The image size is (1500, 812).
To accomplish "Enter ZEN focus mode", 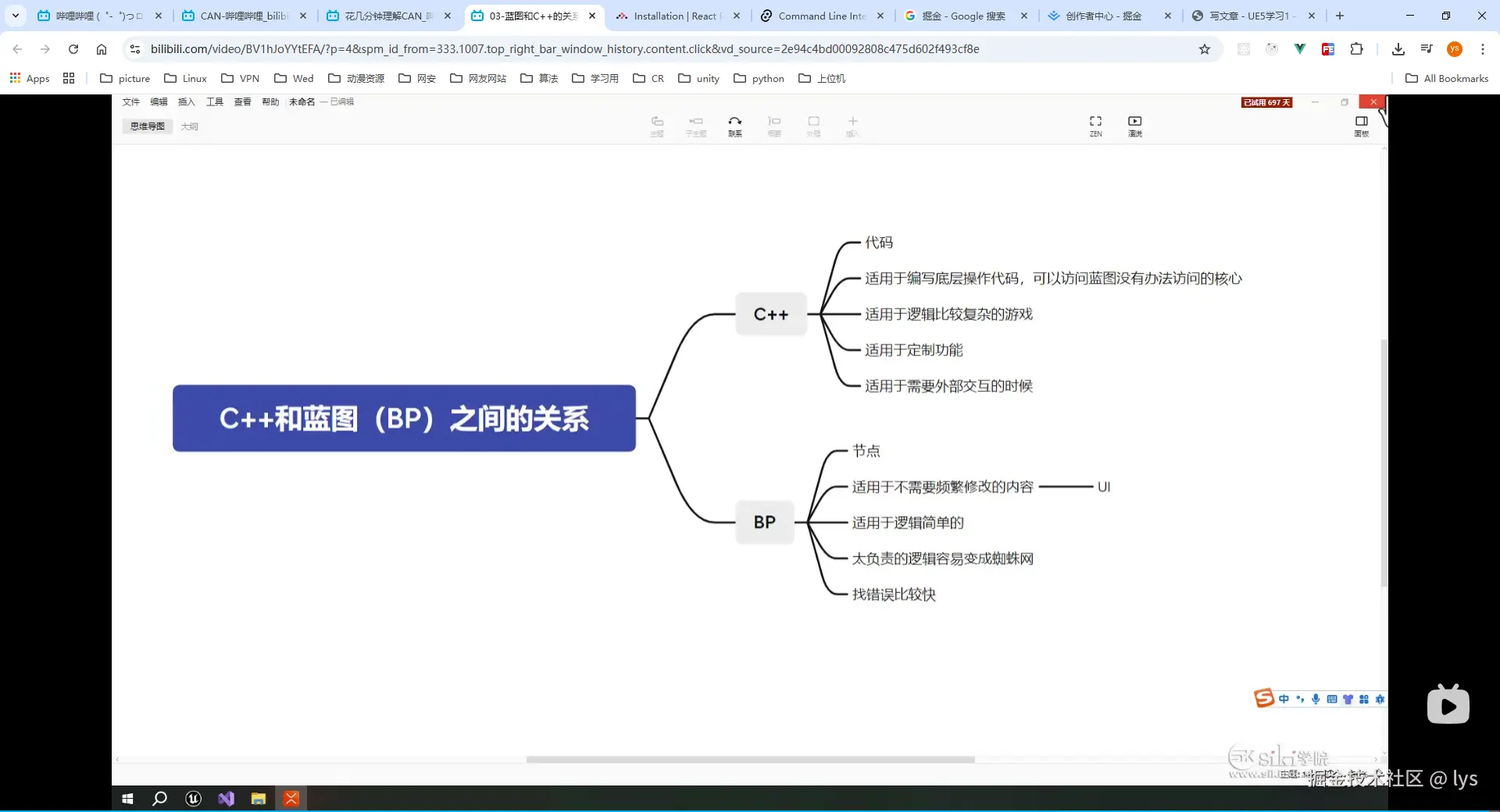I will click(x=1095, y=125).
